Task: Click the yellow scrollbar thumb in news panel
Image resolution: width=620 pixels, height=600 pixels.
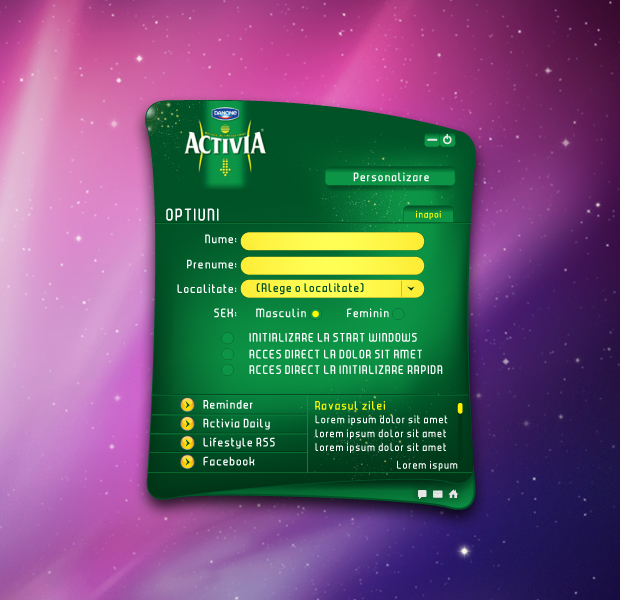Action: pos(460,408)
